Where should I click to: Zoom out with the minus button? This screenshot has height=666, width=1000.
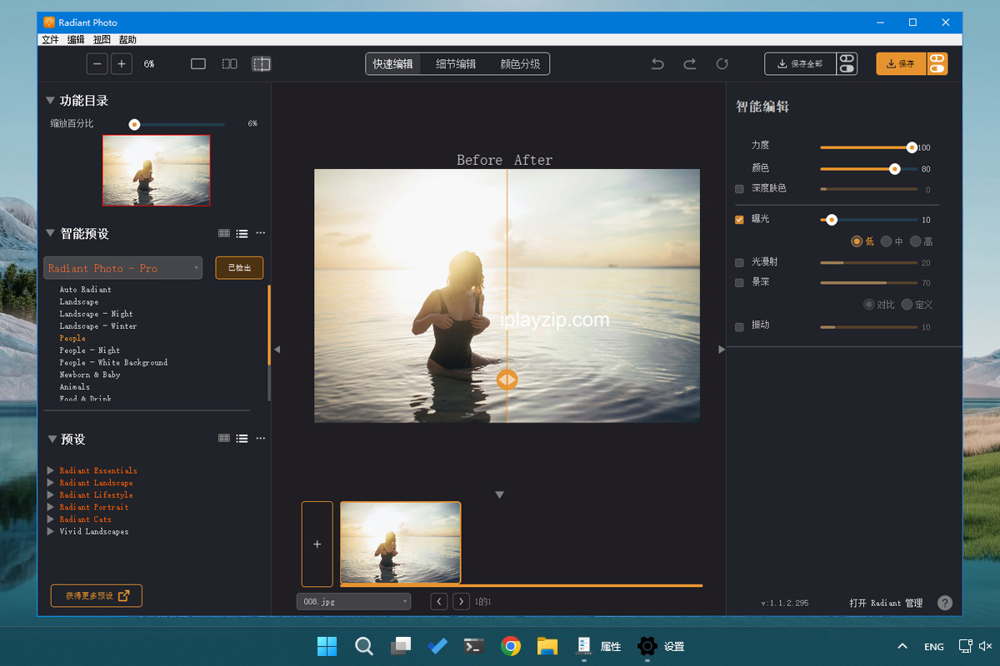click(x=97, y=64)
